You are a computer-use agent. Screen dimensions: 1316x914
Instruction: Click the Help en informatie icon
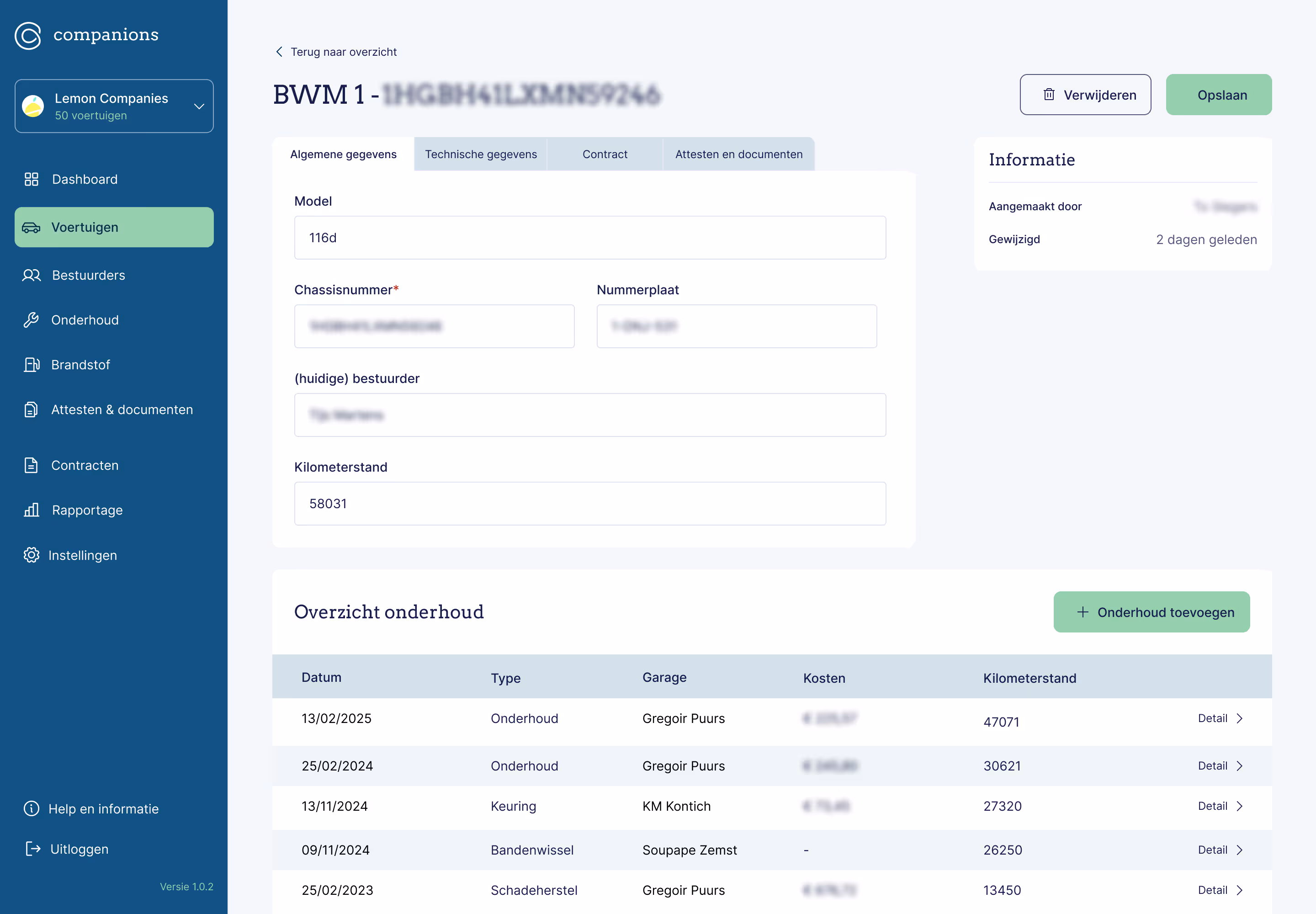point(32,808)
